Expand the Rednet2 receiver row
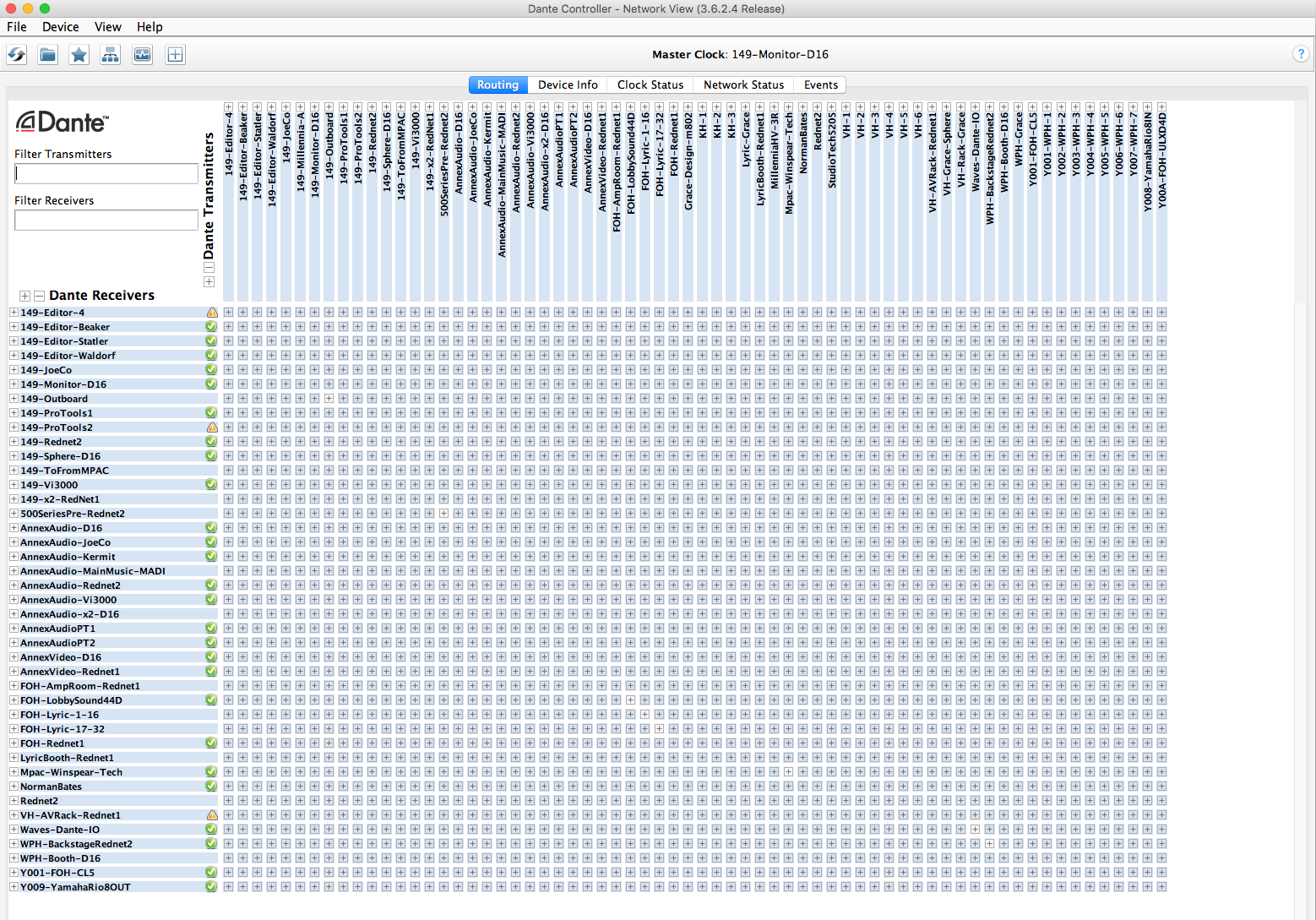This screenshot has width=1316, height=920. click(14, 801)
